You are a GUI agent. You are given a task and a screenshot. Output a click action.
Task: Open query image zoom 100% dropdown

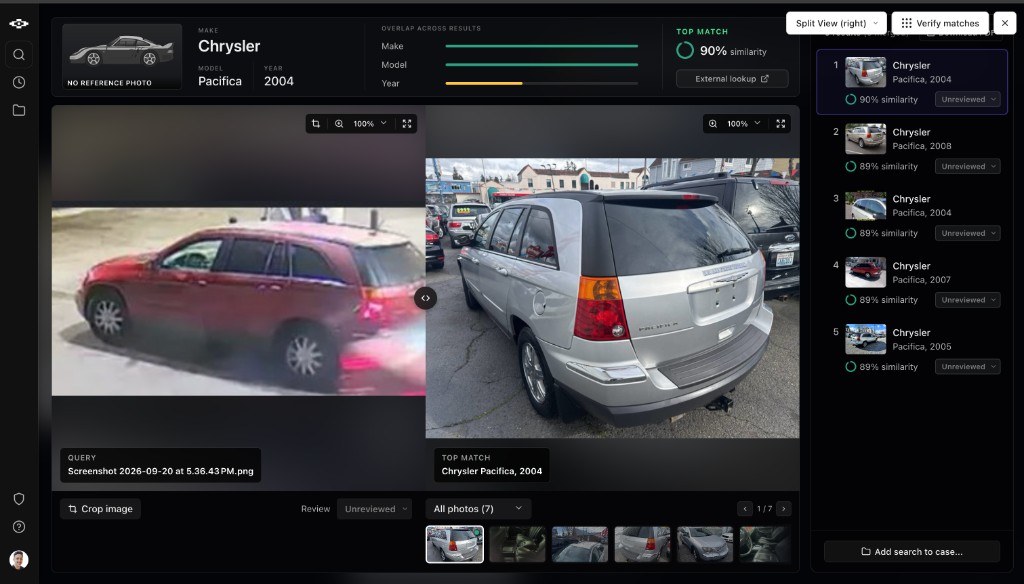pos(370,123)
